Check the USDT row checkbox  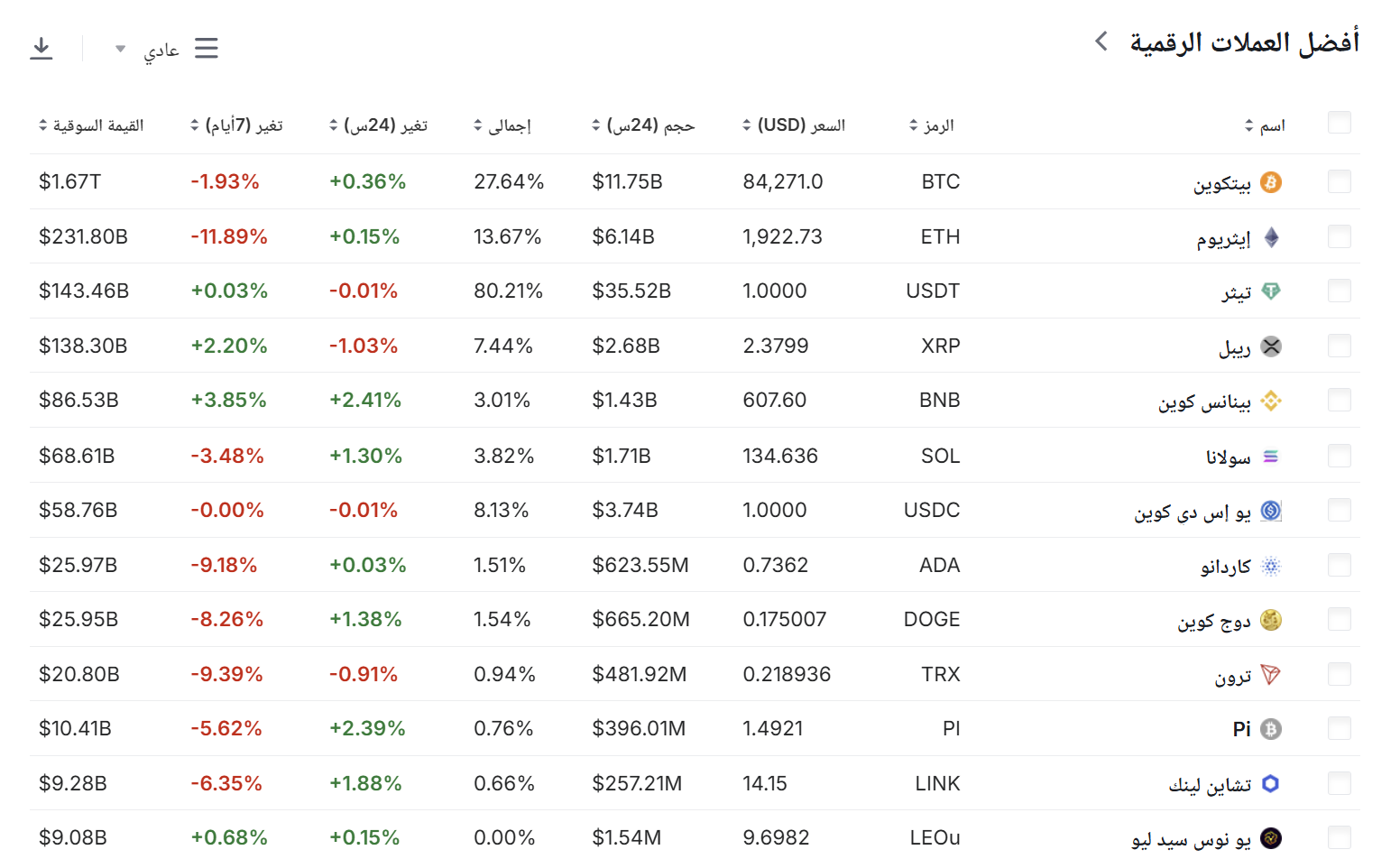click(1340, 291)
